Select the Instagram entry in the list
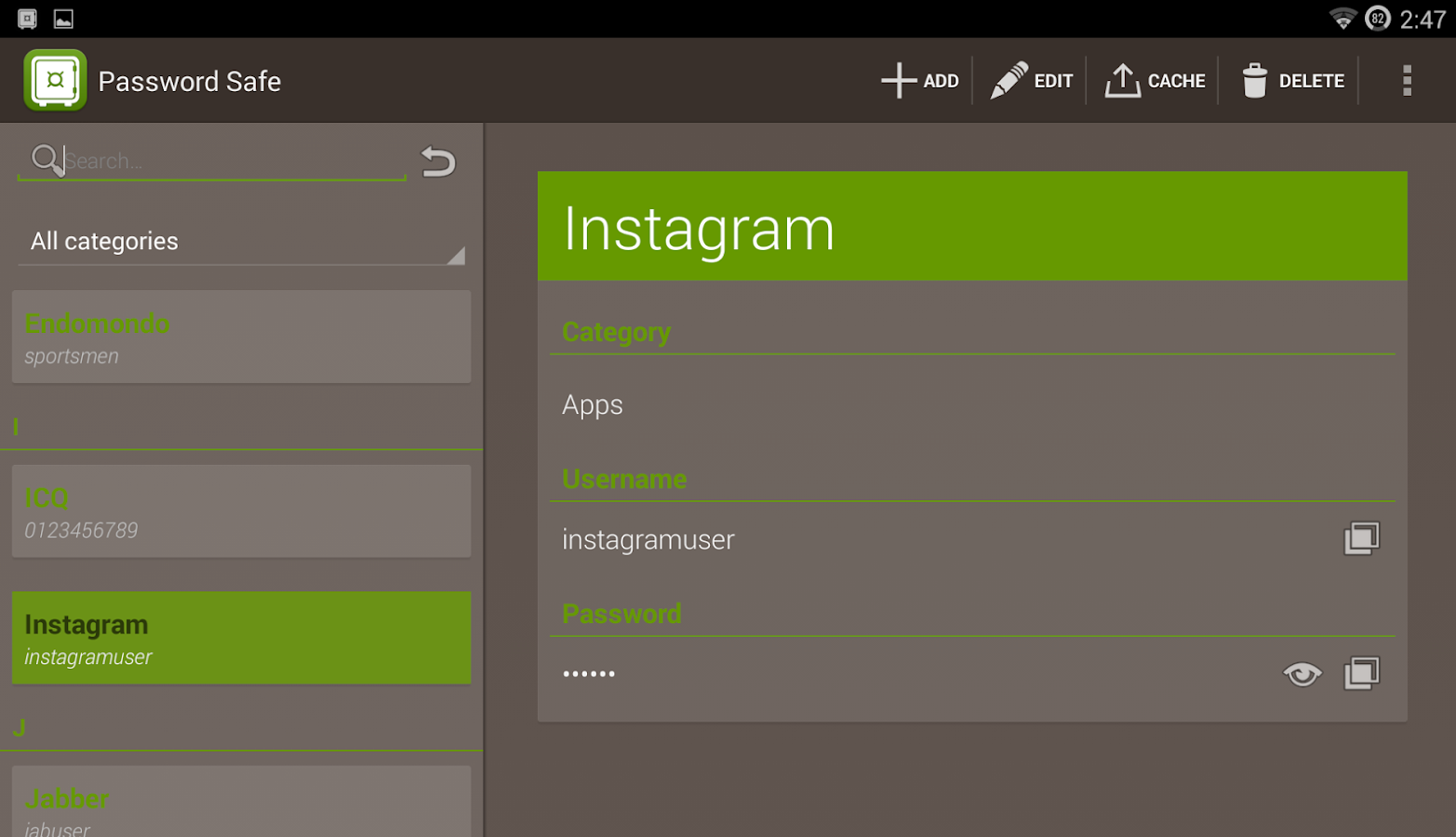This screenshot has width=1456, height=837. 241,637
